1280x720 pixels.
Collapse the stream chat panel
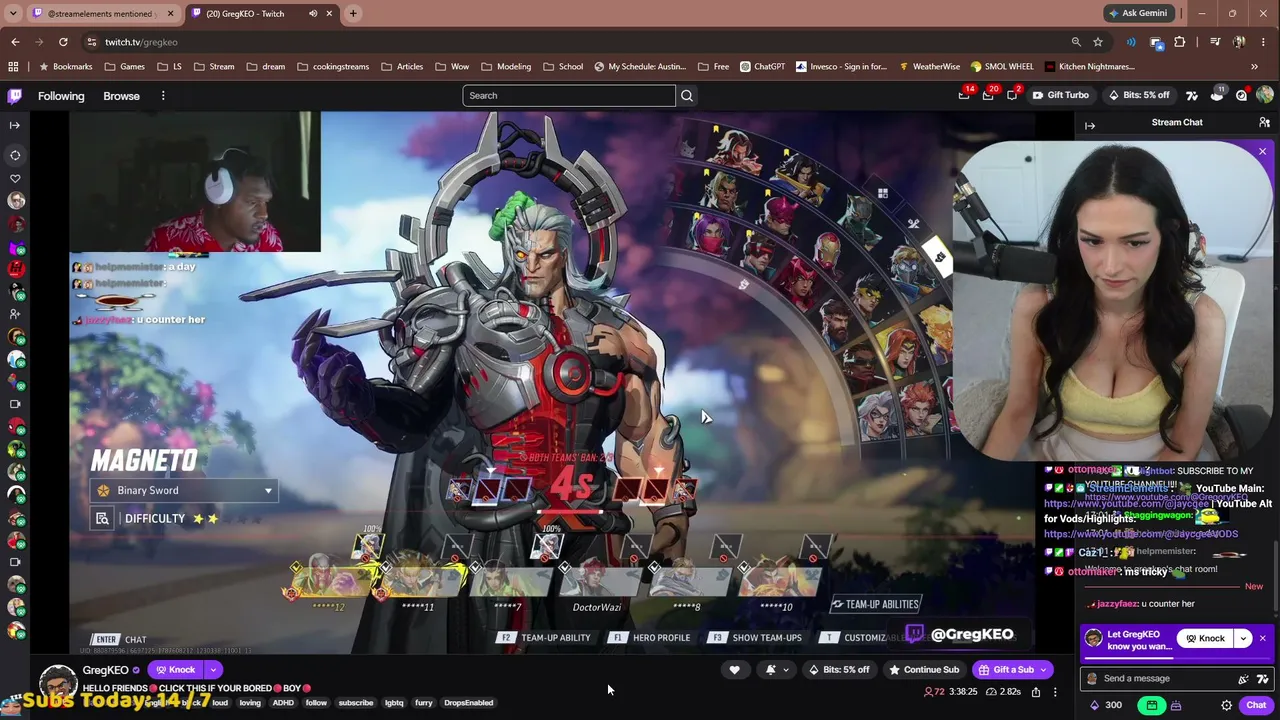point(1090,125)
